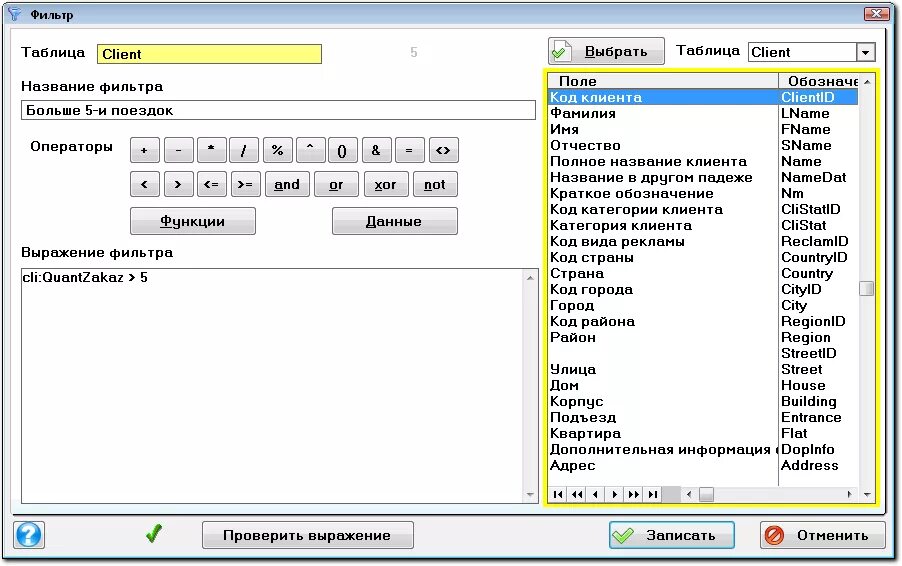Insert the ampersand operator
The width and height of the screenshot is (902, 566).
pos(376,151)
